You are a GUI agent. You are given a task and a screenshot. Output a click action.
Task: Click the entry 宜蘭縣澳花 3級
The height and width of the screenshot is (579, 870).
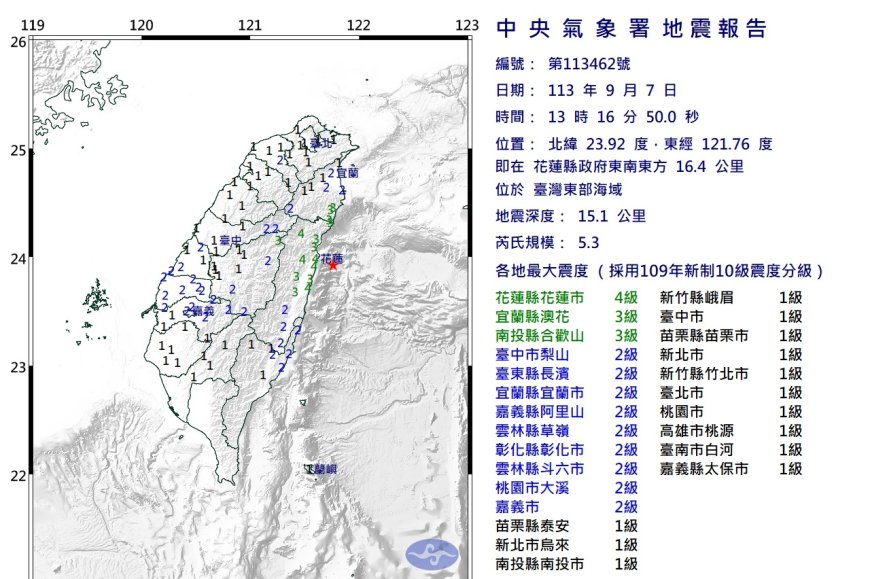(566, 317)
